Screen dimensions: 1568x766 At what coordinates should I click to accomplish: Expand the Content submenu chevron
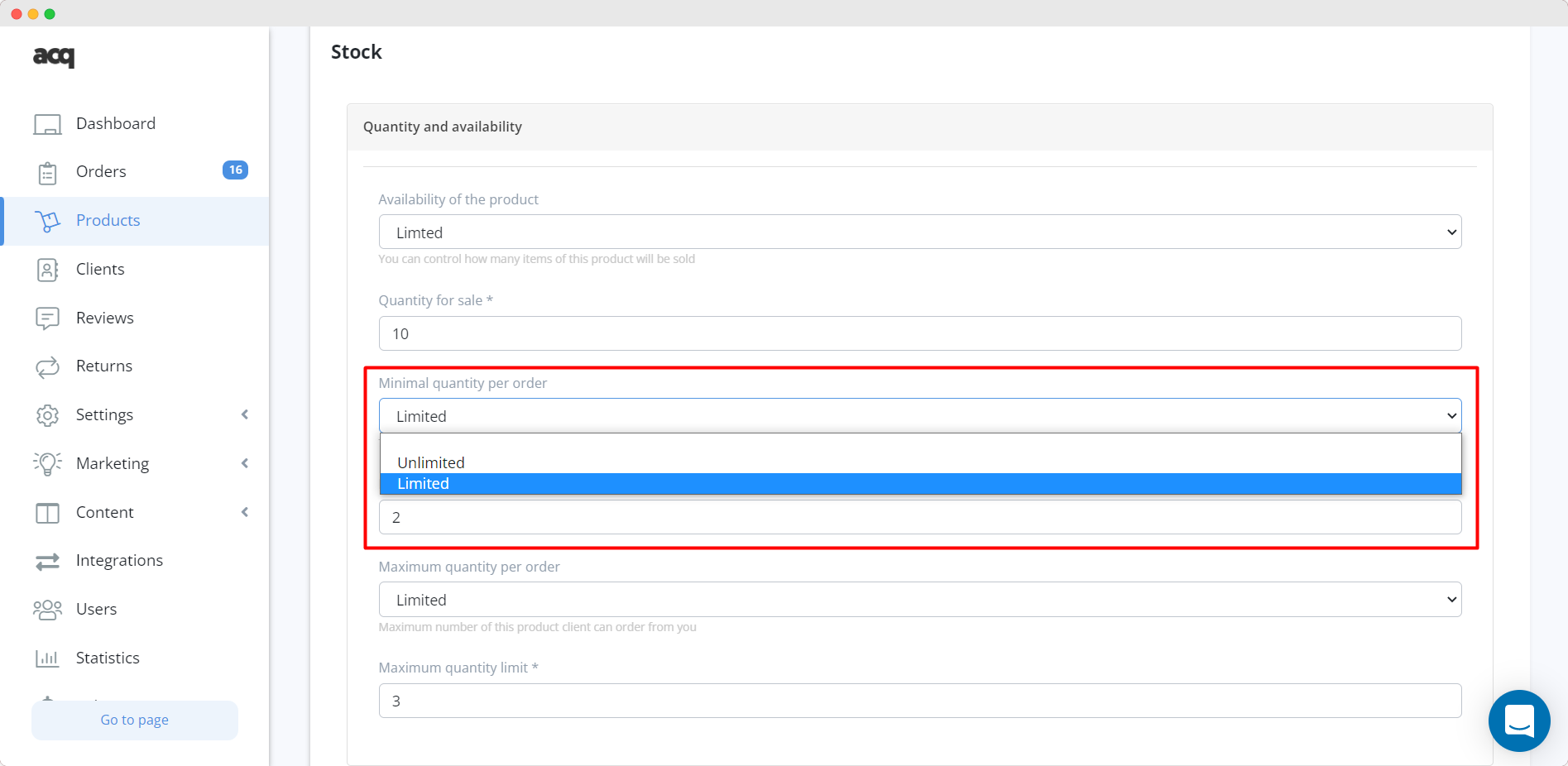(x=245, y=512)
